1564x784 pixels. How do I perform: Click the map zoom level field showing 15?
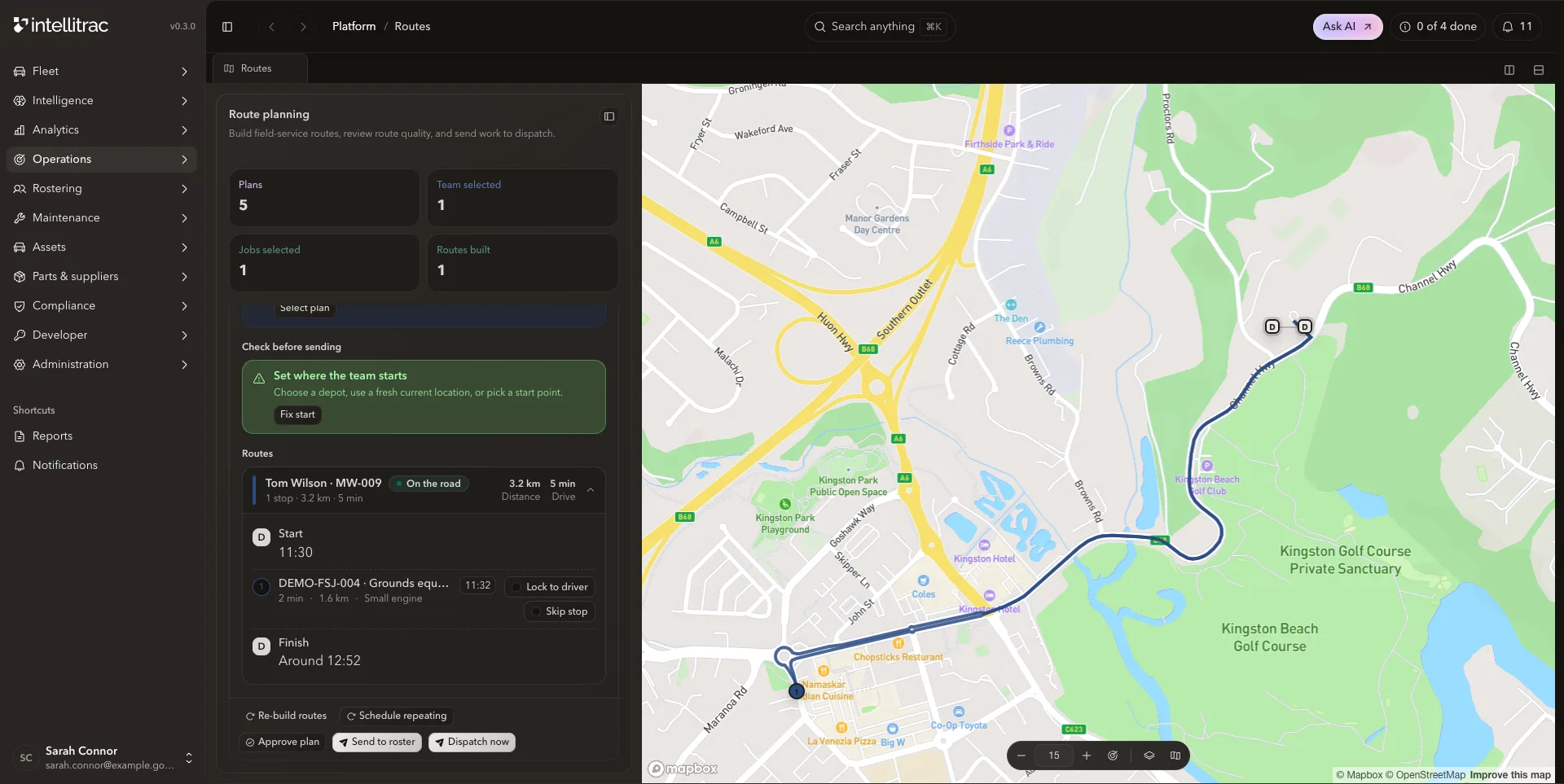point(1054,756)
